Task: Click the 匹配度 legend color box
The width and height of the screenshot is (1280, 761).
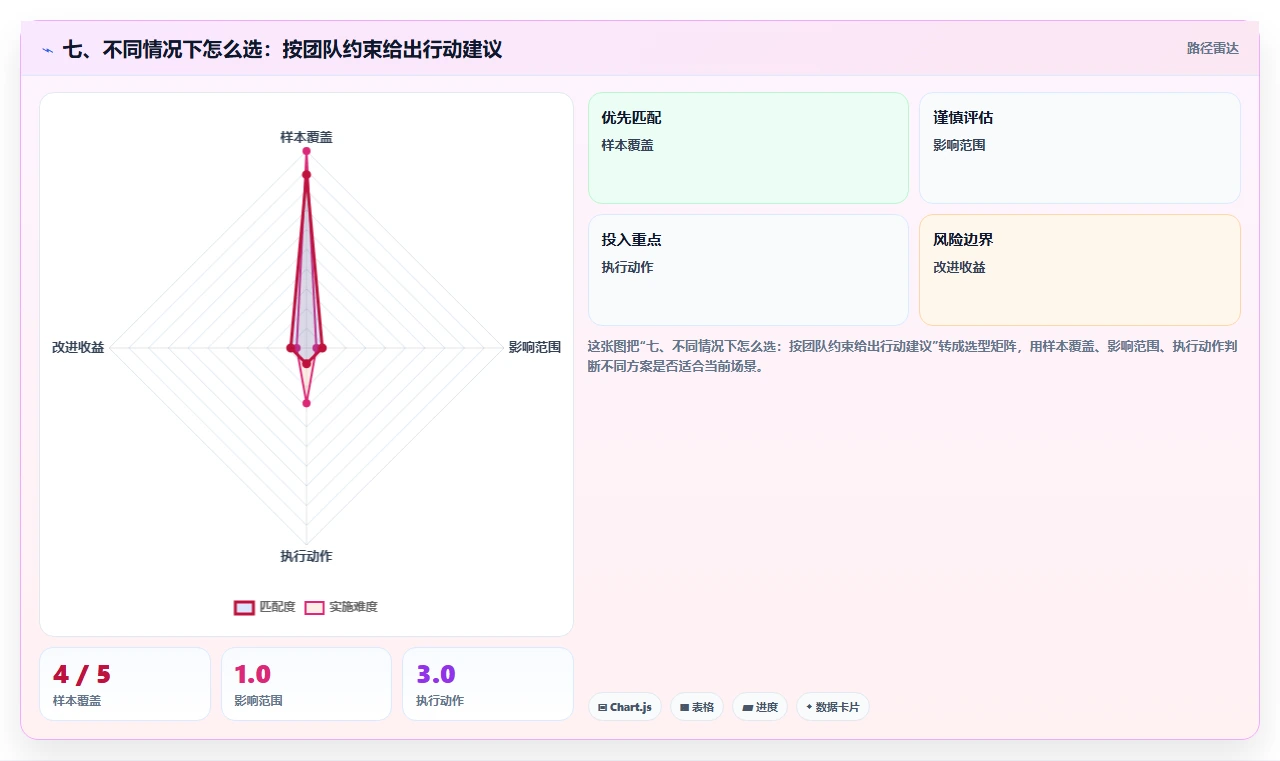Action: [244, 607]
